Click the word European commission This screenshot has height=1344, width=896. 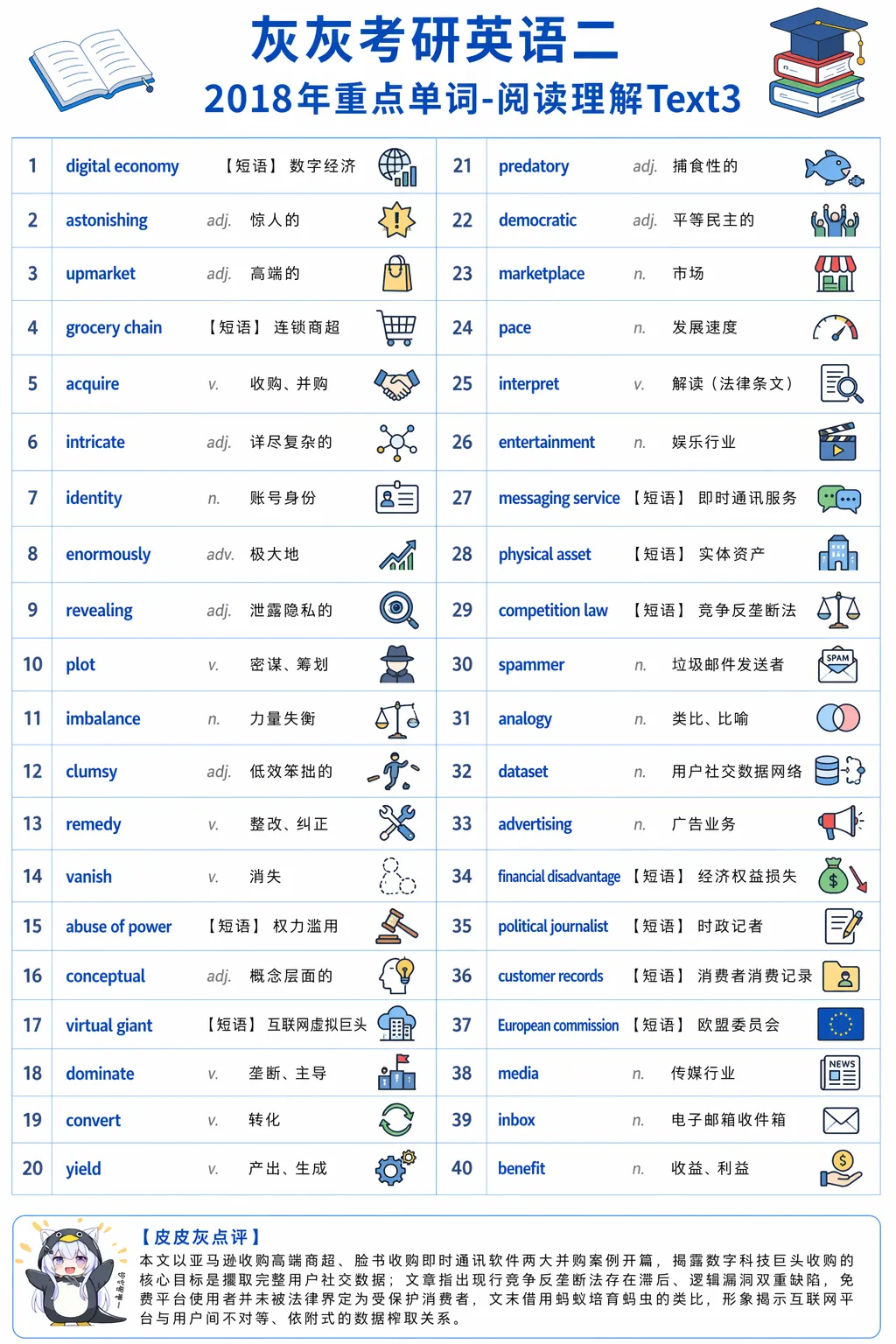[558, 1025]
